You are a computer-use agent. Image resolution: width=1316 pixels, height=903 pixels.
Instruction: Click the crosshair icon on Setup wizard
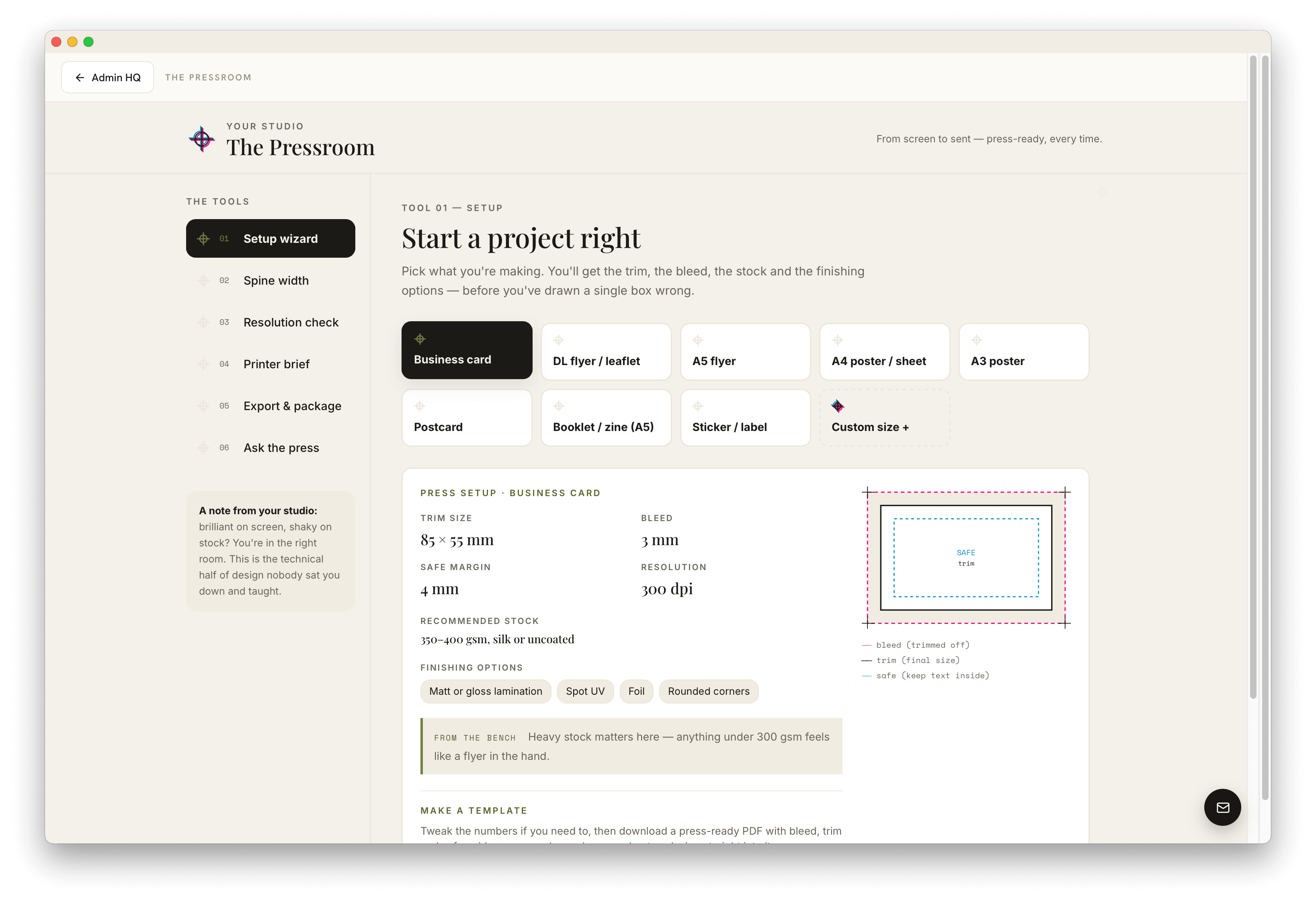click(x=203, y=238)
